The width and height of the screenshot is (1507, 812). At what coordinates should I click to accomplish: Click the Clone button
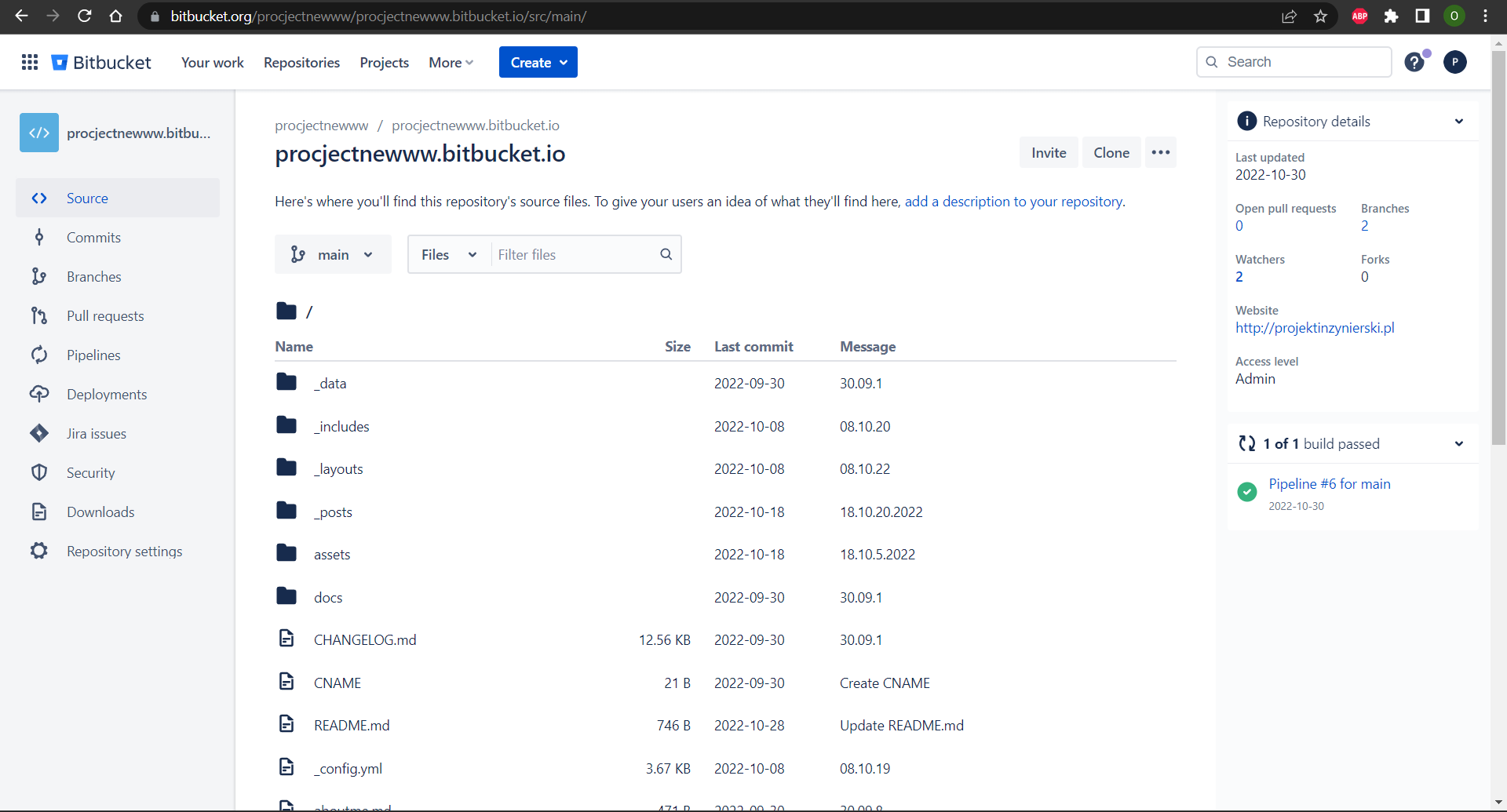tap(1111, 152)
